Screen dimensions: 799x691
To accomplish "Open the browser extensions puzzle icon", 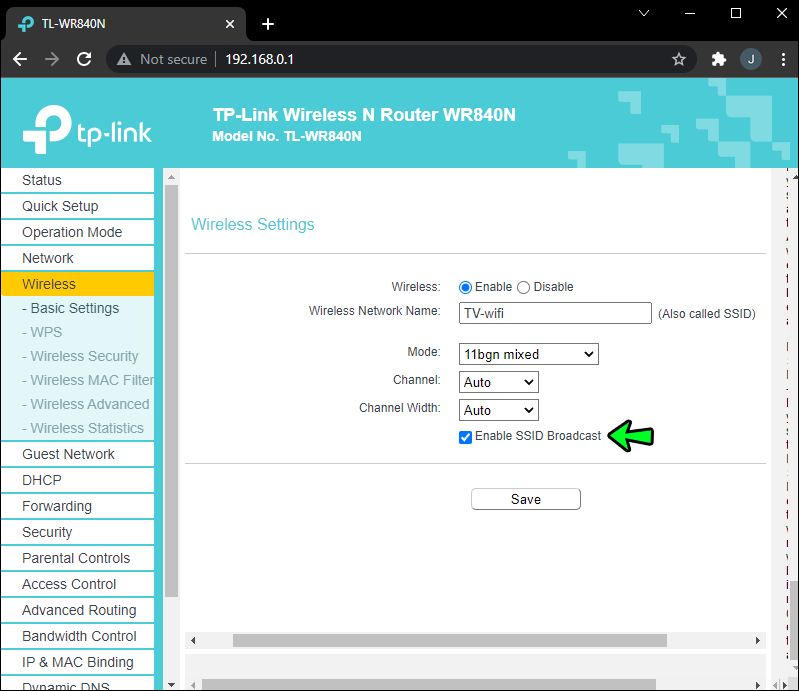I will [718, 59].
